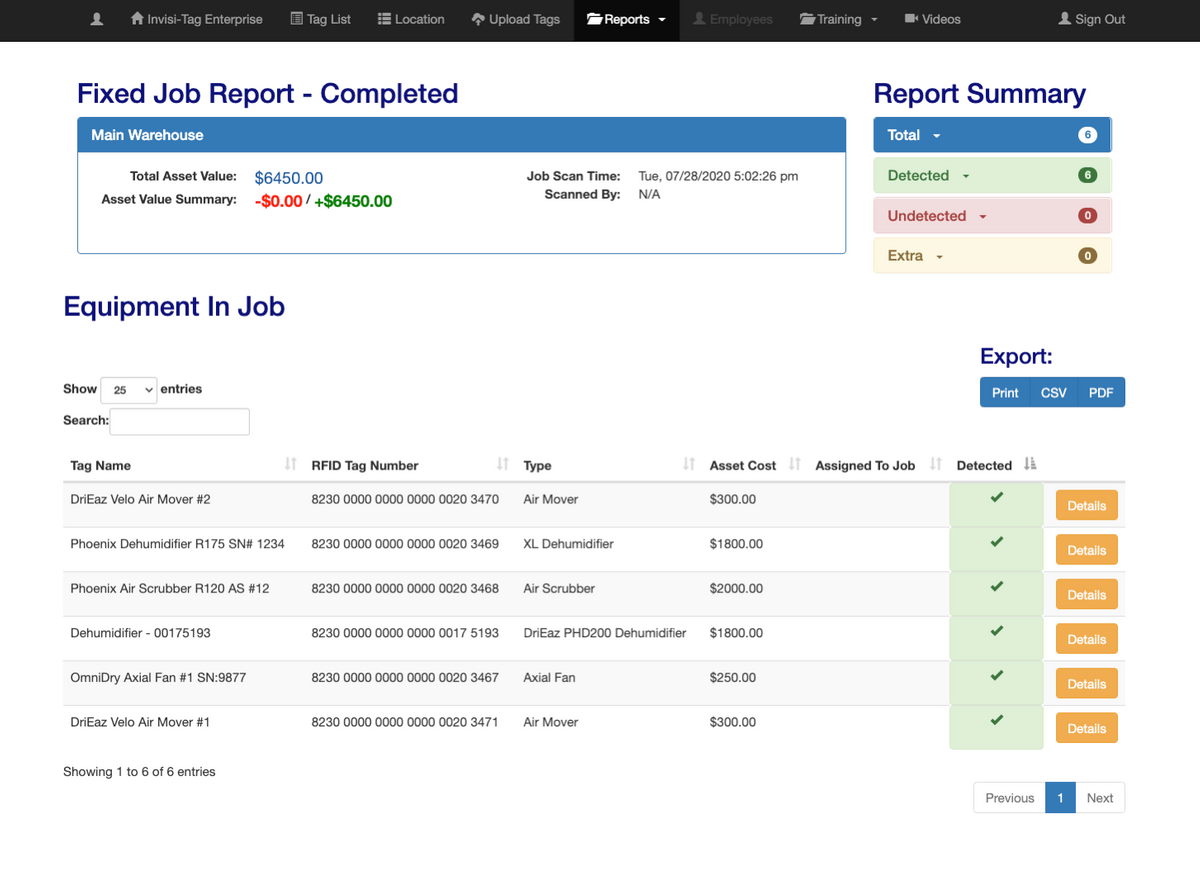The image size is (1200, 874).
Task: Open the user profile icon on far left
Action: pos(95,19)
